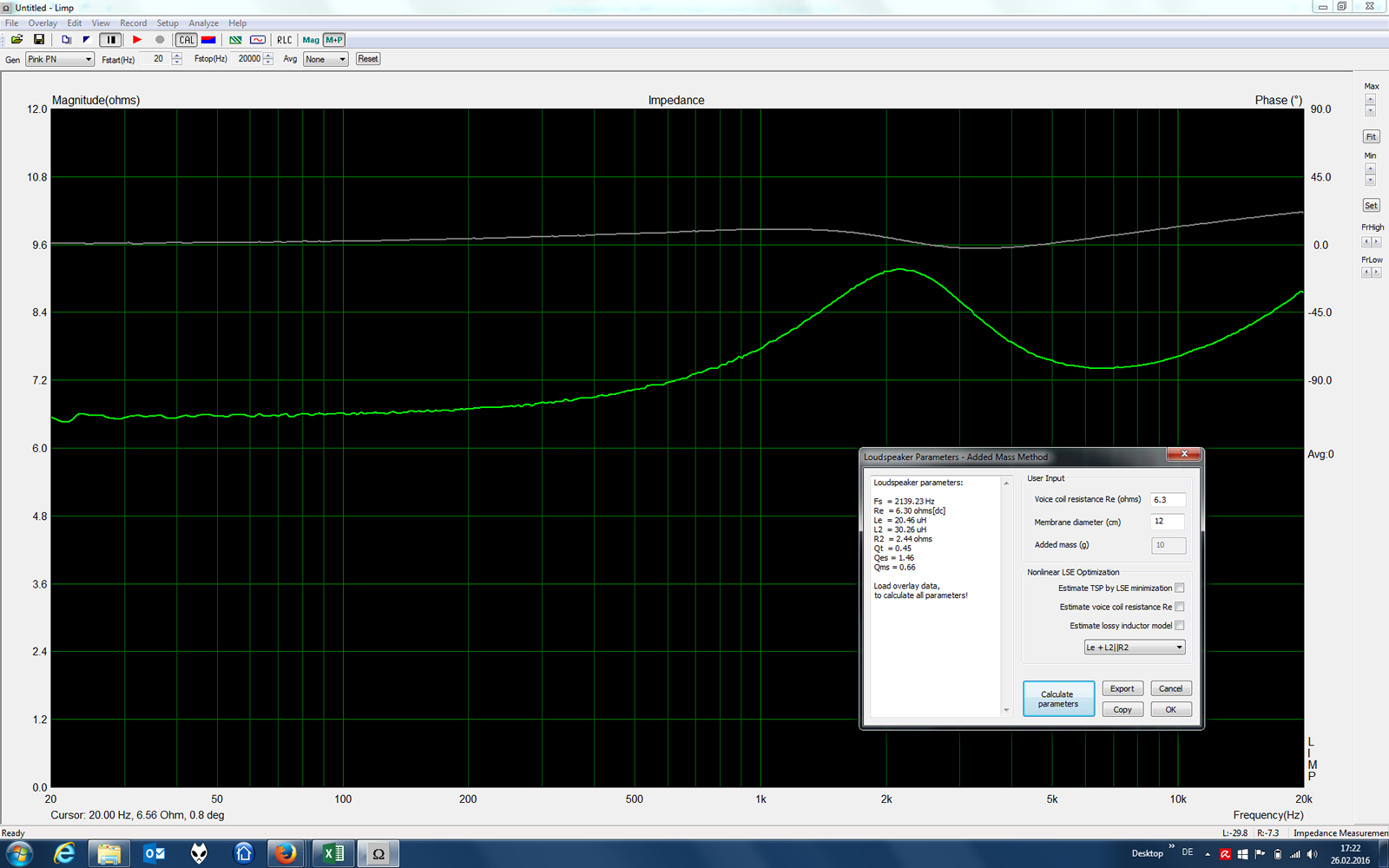The width and height of the screenshot is (1389, 868).
Task: Open Excel from the taskbar
Action: (333, 854)
